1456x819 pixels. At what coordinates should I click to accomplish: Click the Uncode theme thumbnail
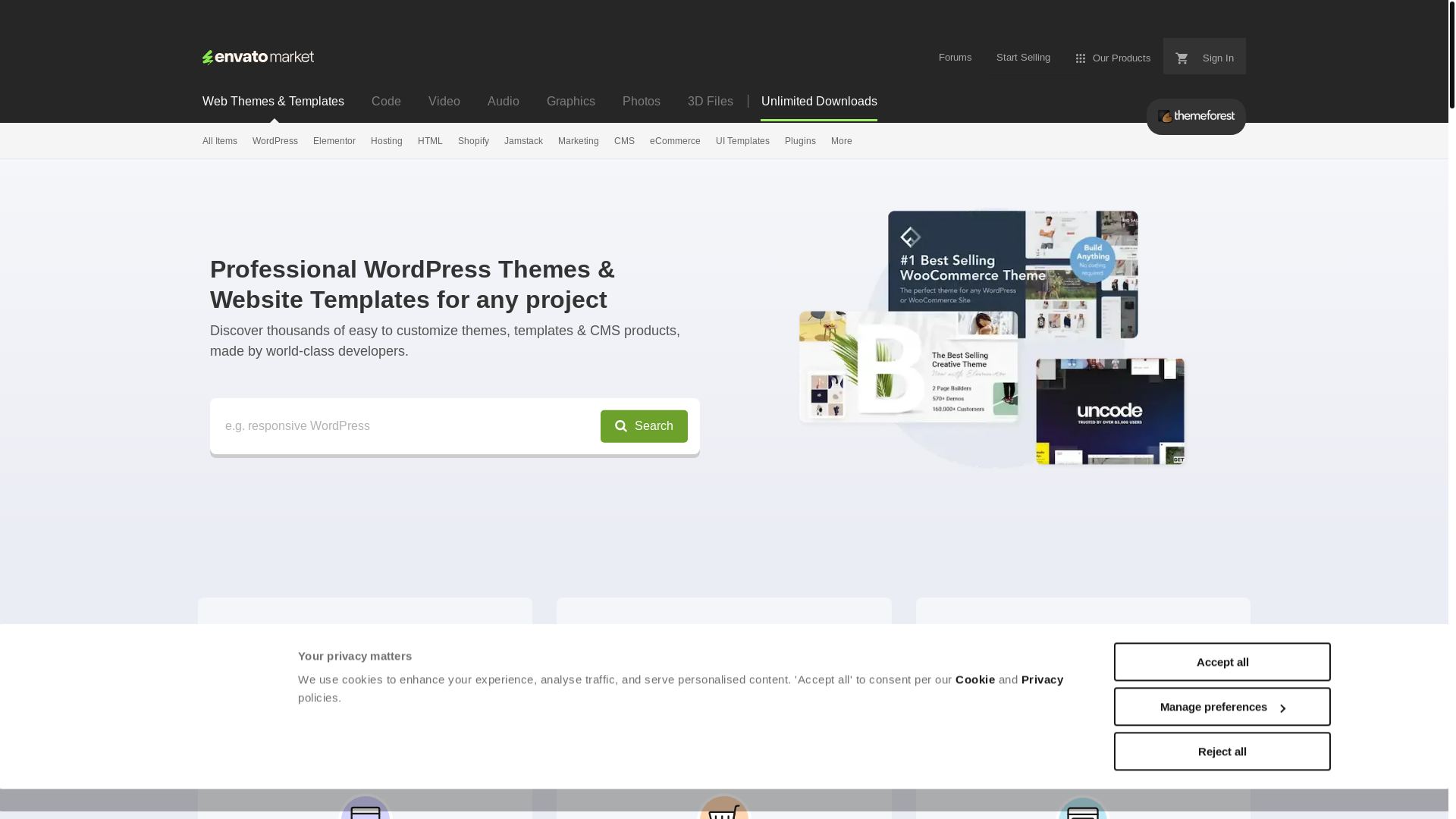(x=1110, y=412)
